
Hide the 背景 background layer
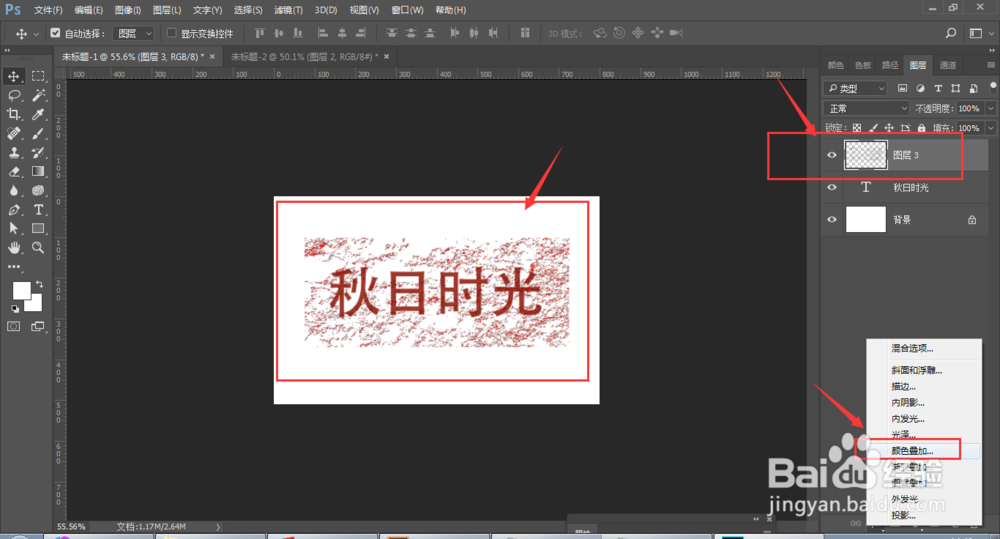832,219
